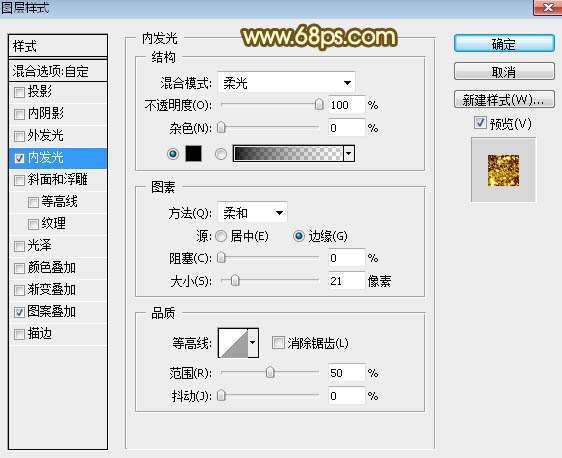Click the 取消 button
562x458 pixels.
[x=504, y=72]
